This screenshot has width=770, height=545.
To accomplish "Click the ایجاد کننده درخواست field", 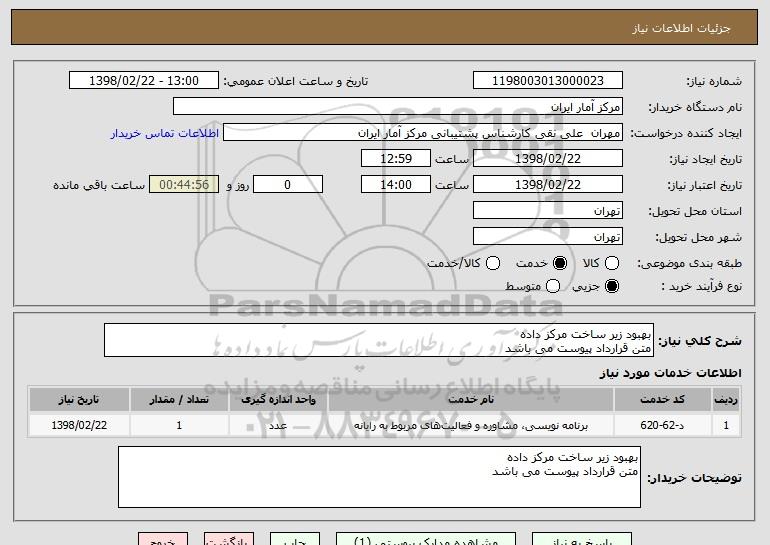I will 423,133.
